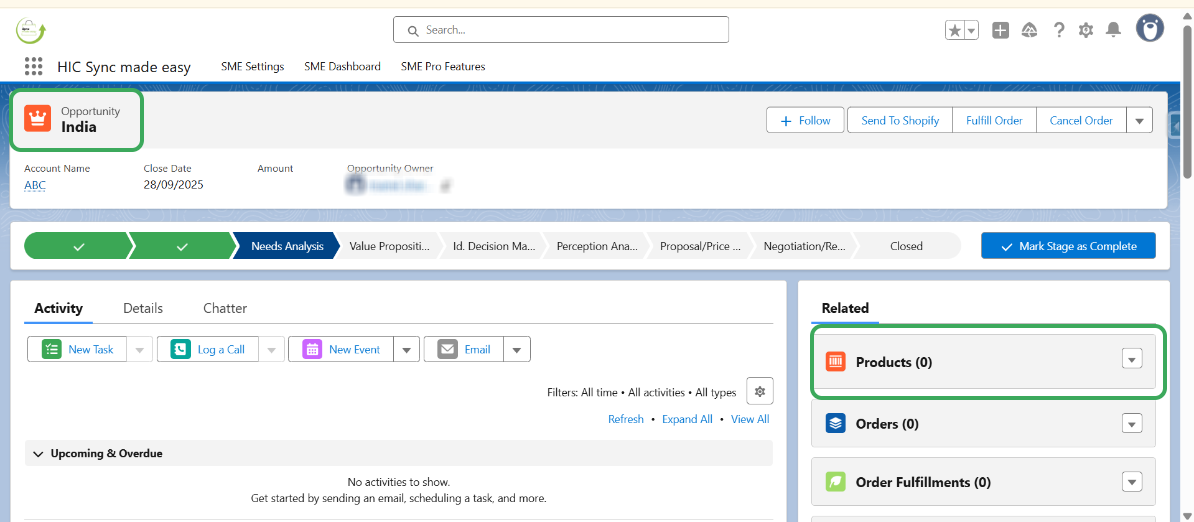Click the Opportunity crown icon
The width and height of the screenshot is (1194, 522).
click(x=37, y=119)
